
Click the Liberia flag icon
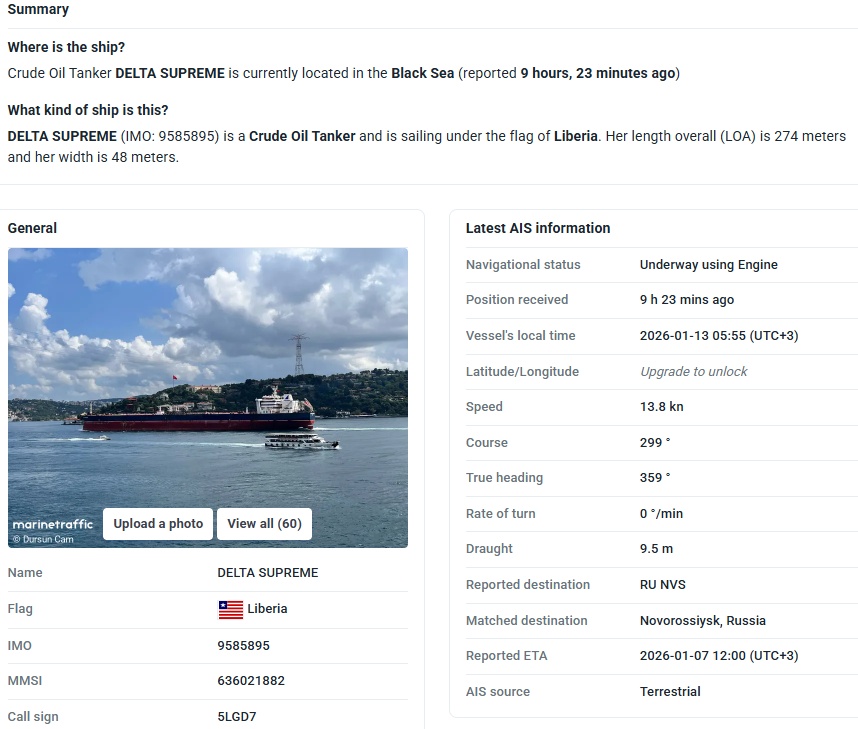point(230,609)
